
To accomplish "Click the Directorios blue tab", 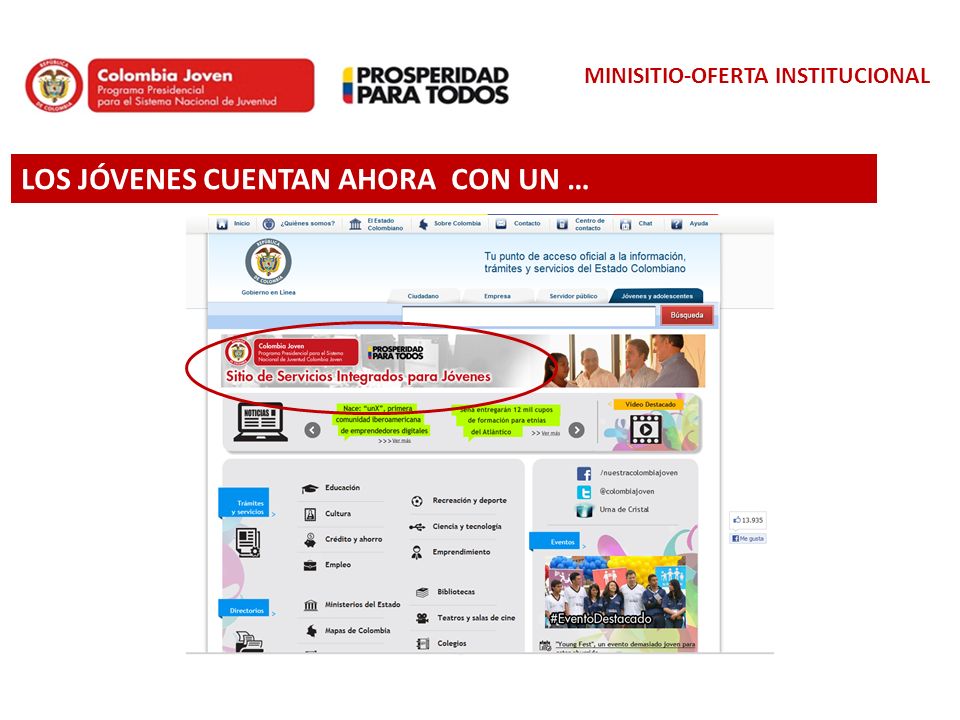I will (244, 609).
